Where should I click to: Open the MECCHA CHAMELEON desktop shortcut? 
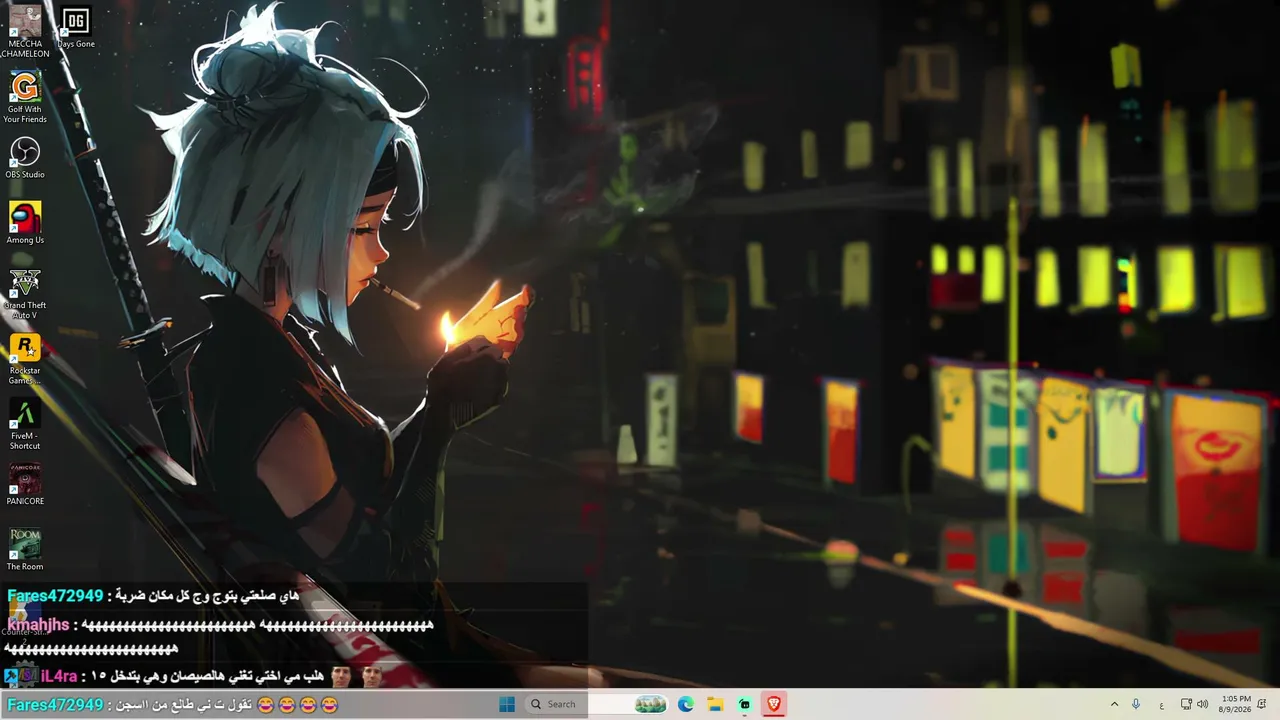pos(25,31)
